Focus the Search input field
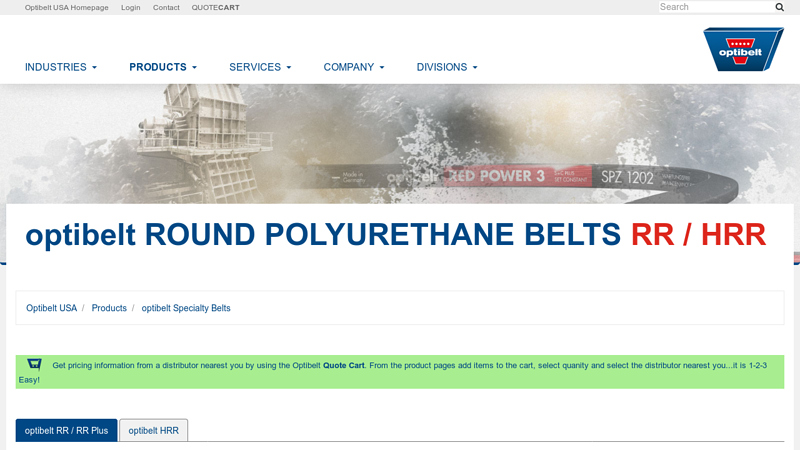The height and width of the screenshot is (450, 800). click(716, 7)
